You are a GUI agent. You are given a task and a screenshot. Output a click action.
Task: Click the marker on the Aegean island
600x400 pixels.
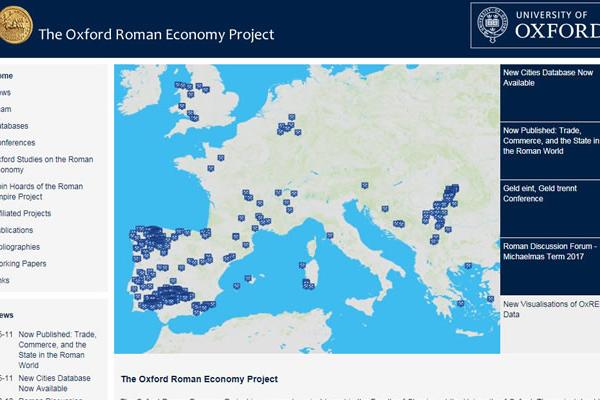tap(490, 299)
